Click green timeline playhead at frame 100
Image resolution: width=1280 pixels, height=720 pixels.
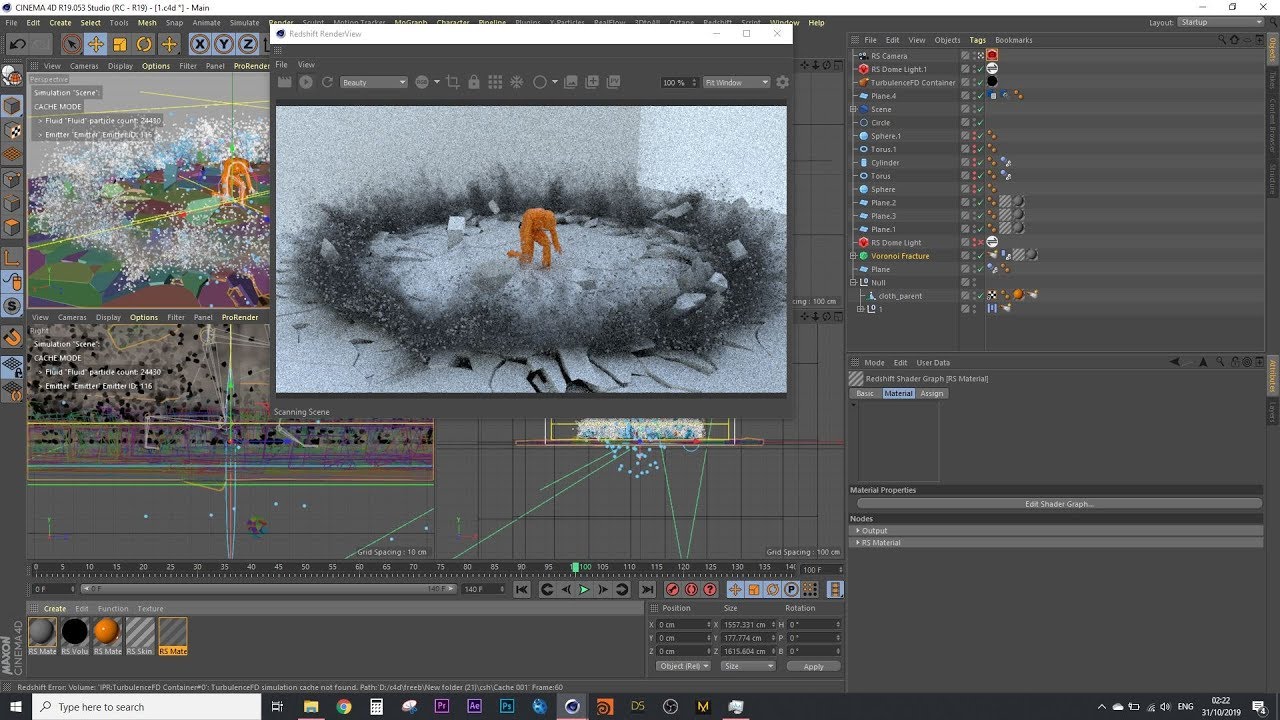(576, 567)
